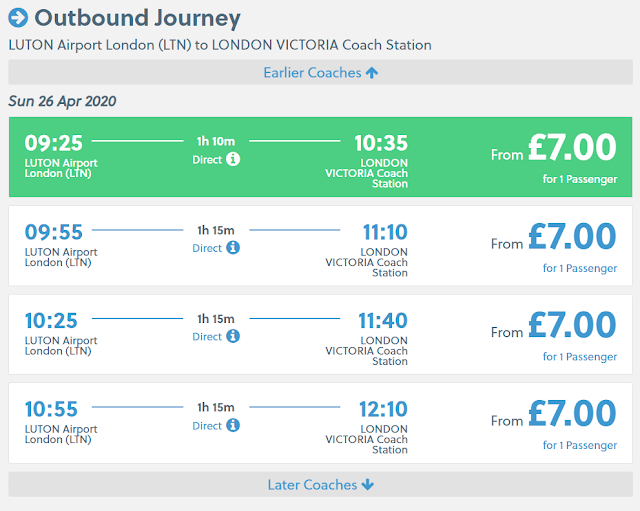Click the info icon on 09:55 coach

(x=233, y=248)
